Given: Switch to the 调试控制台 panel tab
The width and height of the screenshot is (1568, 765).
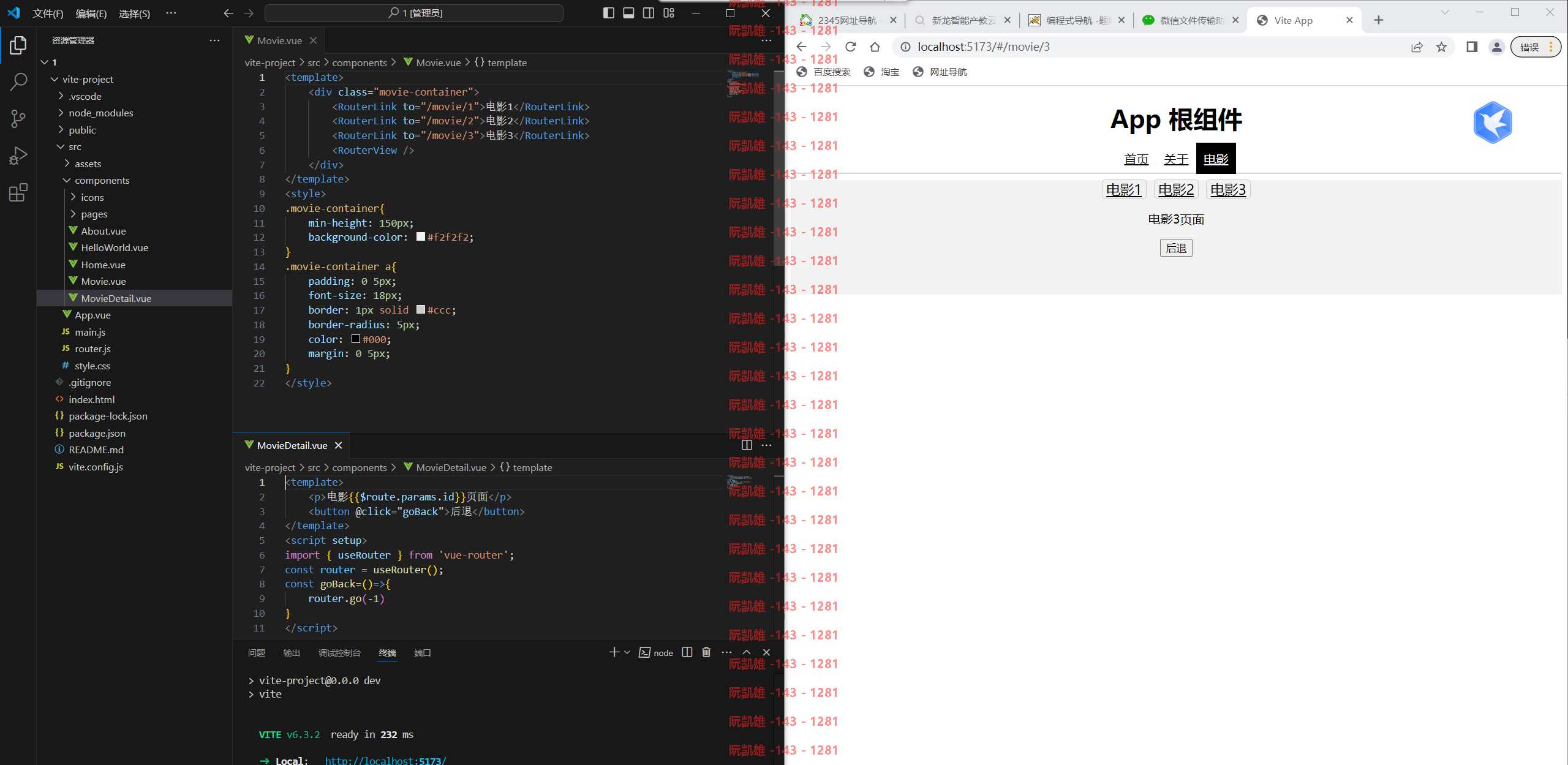Looking at the screenshot, I should pyautogui.click(x=339, y=653).
